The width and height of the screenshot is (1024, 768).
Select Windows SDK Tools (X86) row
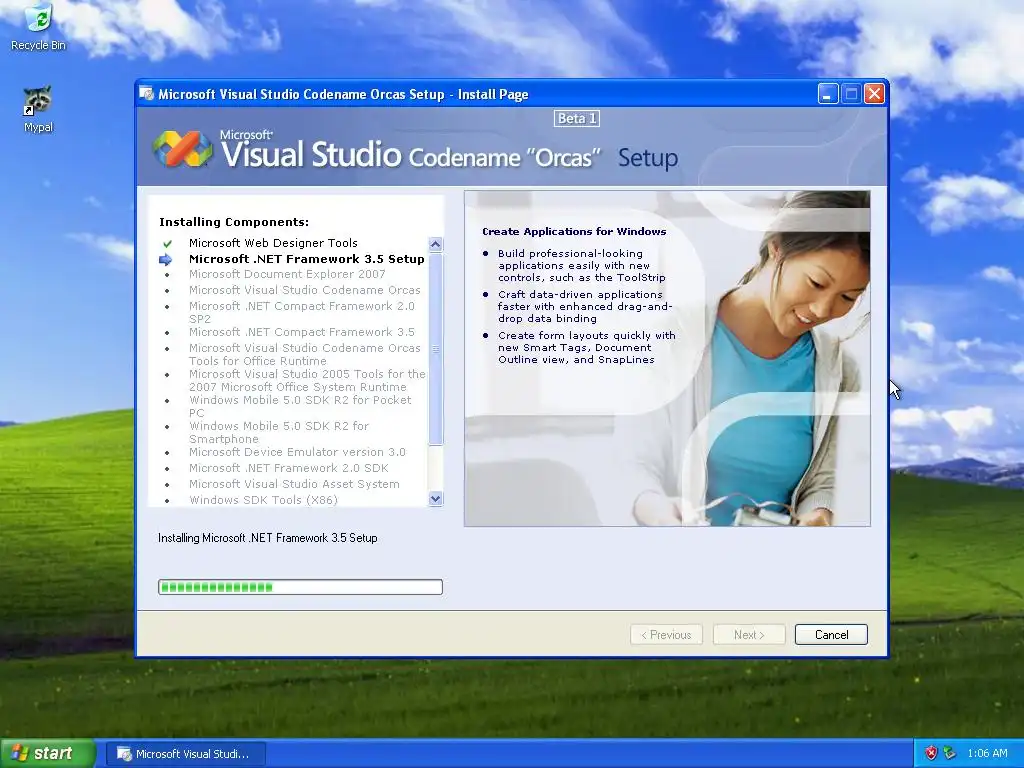pos(263,500)
